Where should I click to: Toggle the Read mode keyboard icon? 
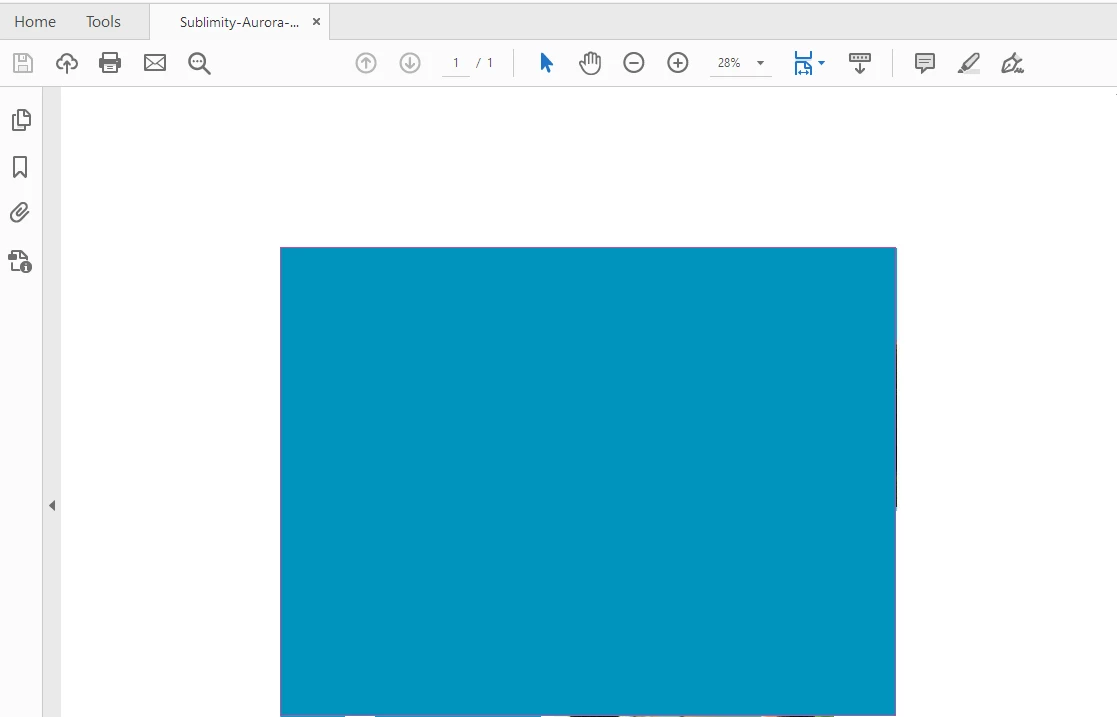[x=860, y=63]
